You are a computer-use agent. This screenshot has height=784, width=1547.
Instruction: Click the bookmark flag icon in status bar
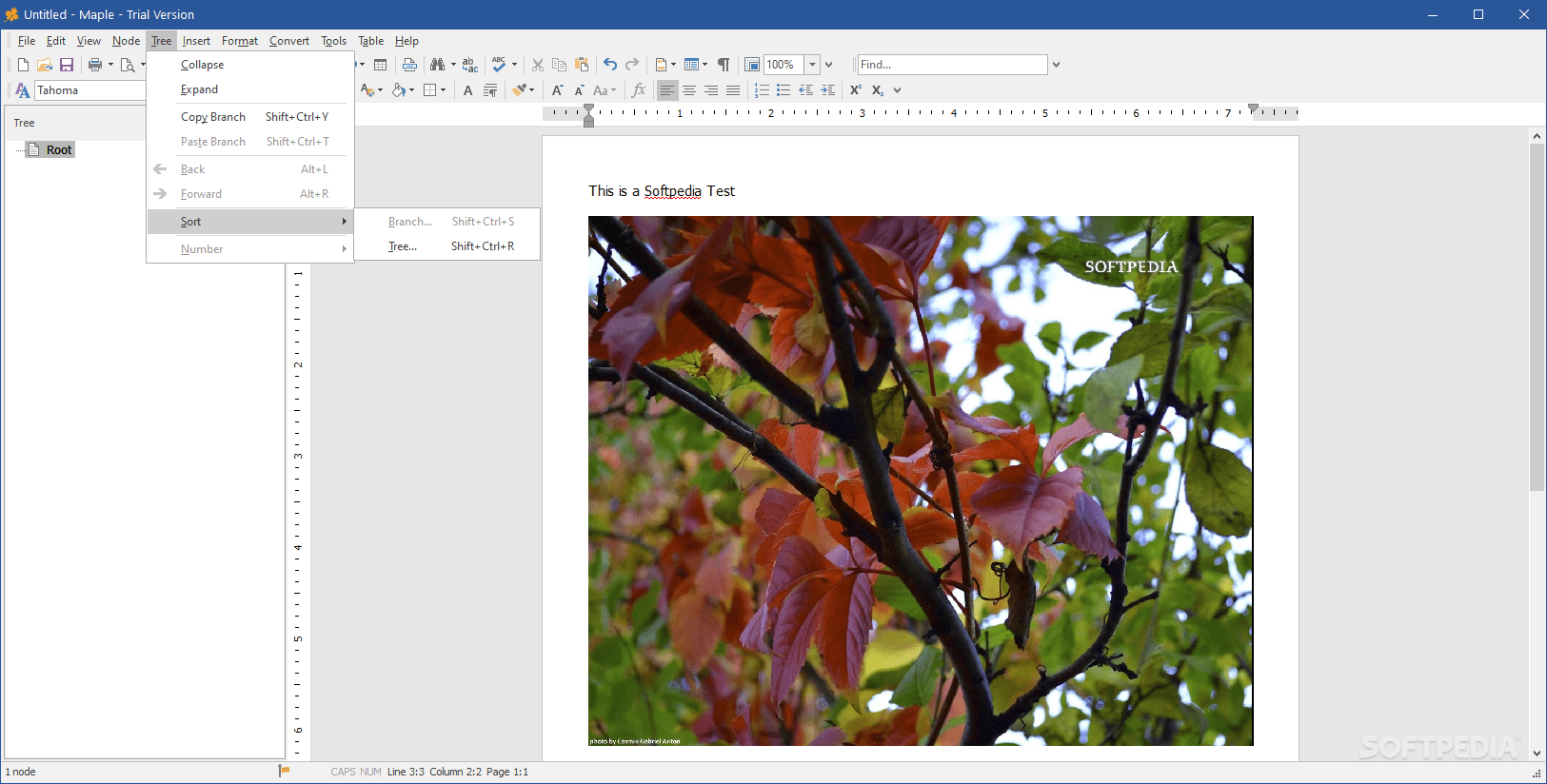[284, 772]
